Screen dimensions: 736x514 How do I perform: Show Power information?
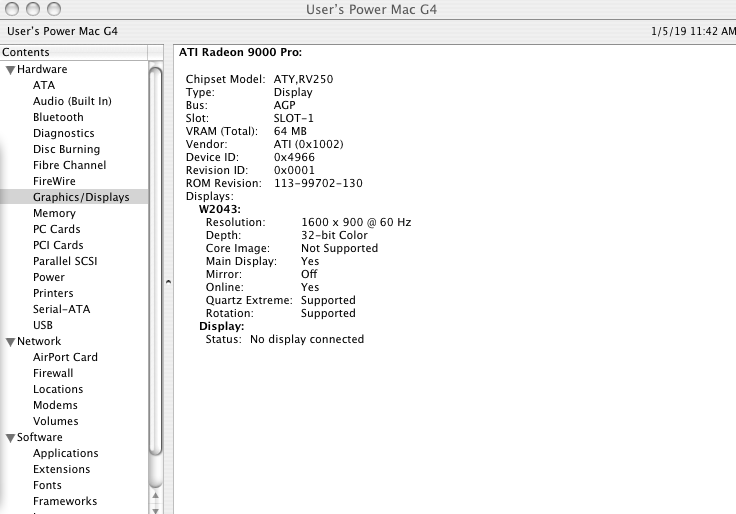(49, 277)
